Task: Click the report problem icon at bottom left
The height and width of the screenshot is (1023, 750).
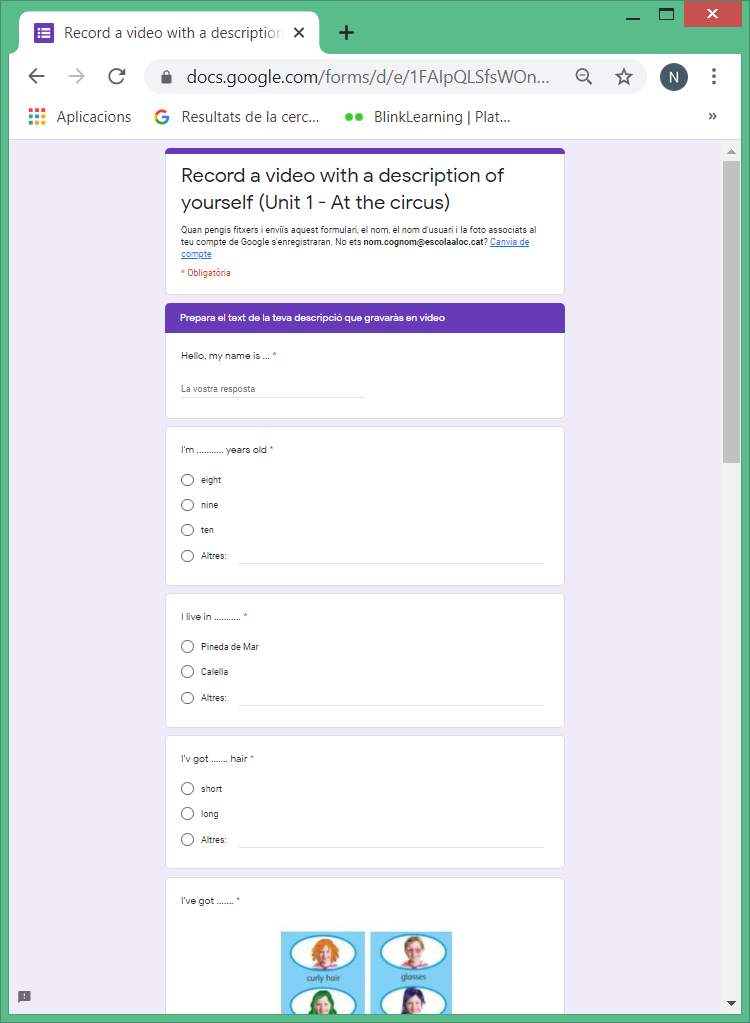Action: click(x=24, y=996)
